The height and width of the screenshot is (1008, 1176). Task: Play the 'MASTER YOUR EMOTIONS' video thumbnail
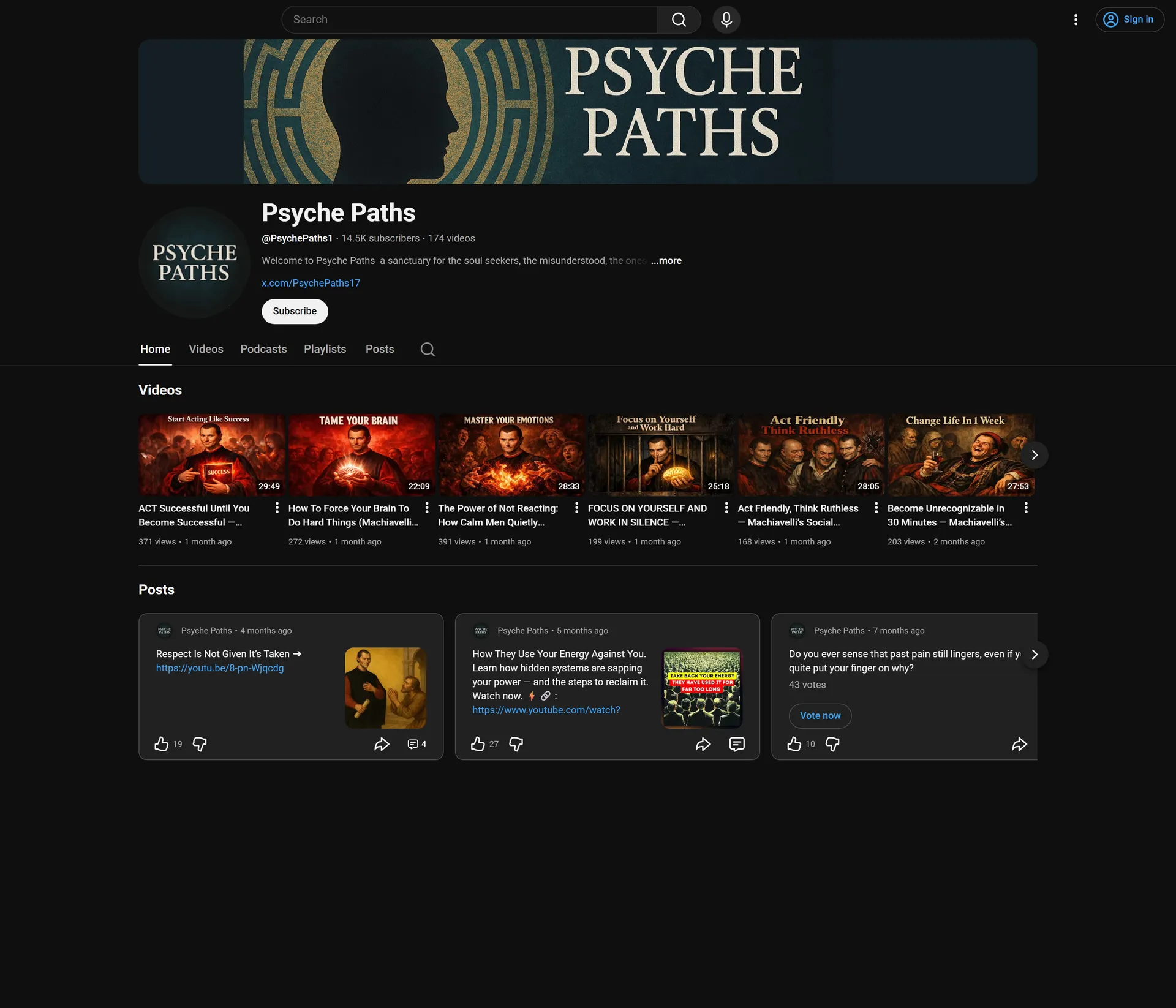tap(511, 455)
